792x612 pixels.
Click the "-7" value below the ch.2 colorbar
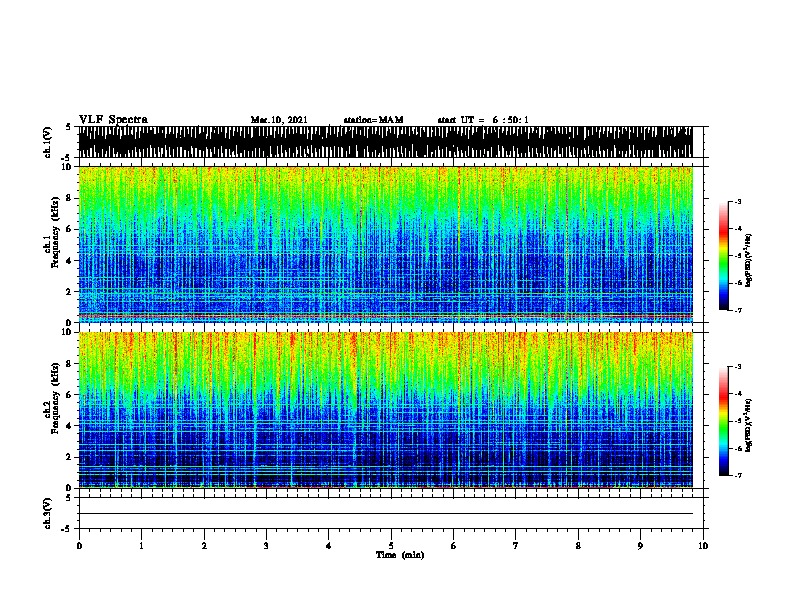(738, 475)
